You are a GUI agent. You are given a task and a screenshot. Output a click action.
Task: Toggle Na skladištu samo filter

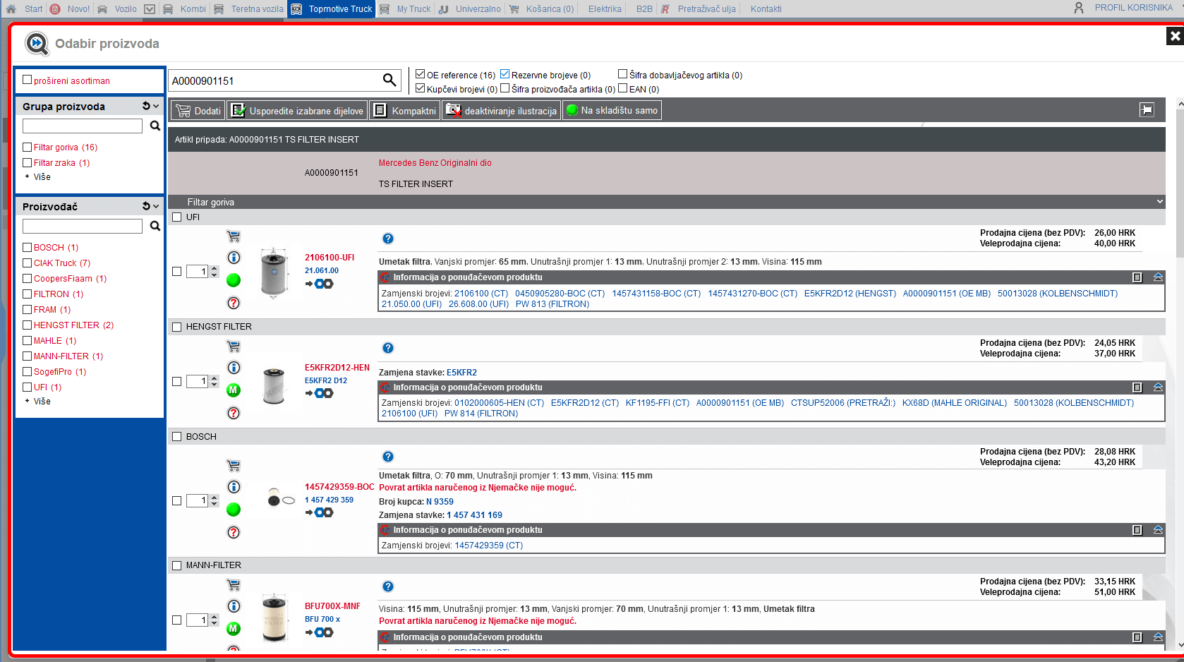pos(612,110)
